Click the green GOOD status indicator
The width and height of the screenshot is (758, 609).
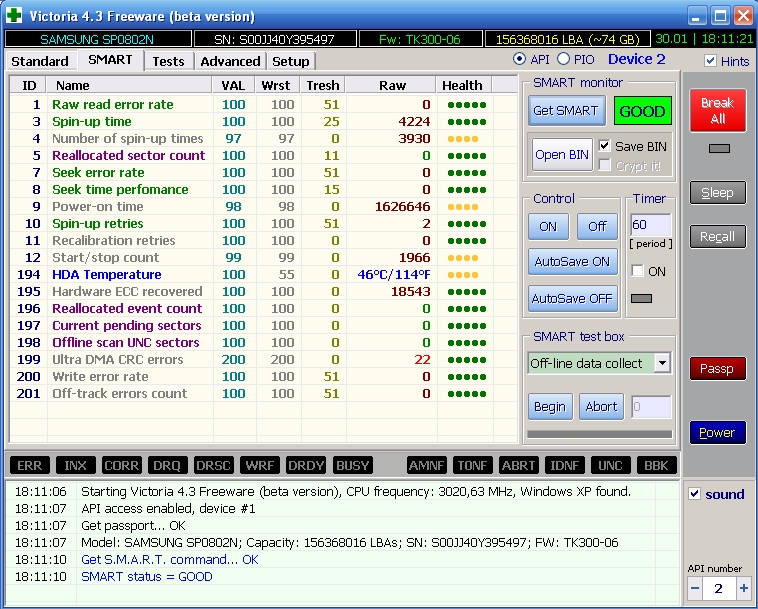(x=642, y=111)
